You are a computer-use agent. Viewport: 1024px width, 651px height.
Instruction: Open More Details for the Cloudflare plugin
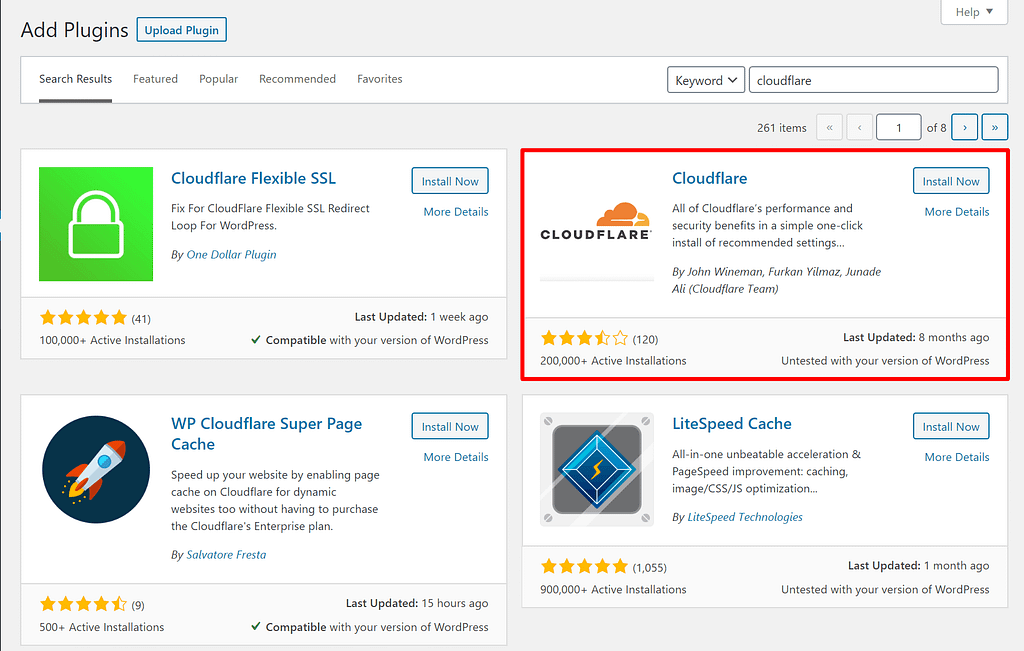click(956, 211)
